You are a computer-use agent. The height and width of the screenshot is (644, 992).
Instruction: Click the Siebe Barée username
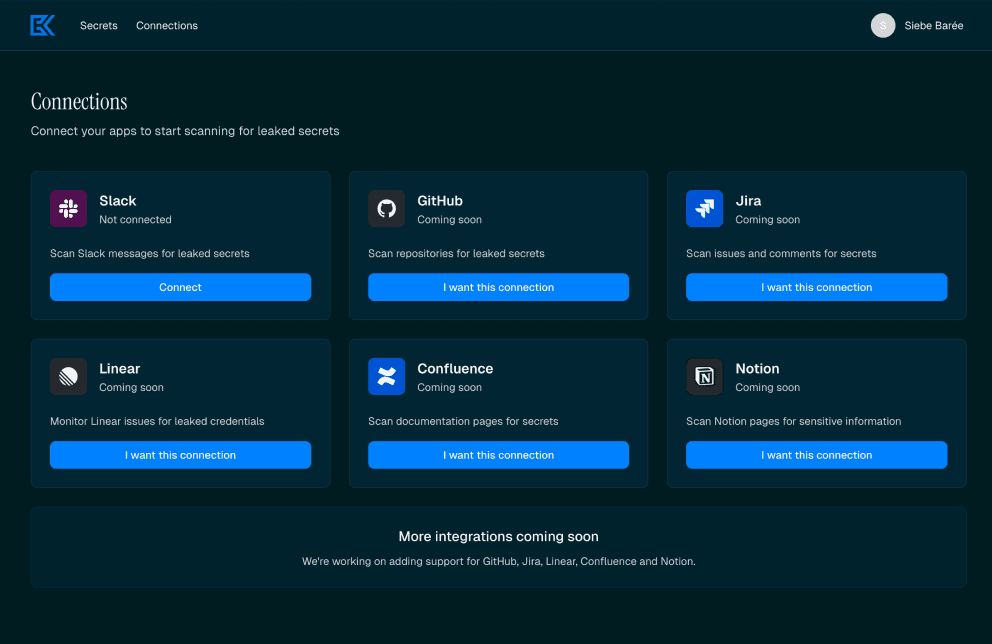[933, 26]
